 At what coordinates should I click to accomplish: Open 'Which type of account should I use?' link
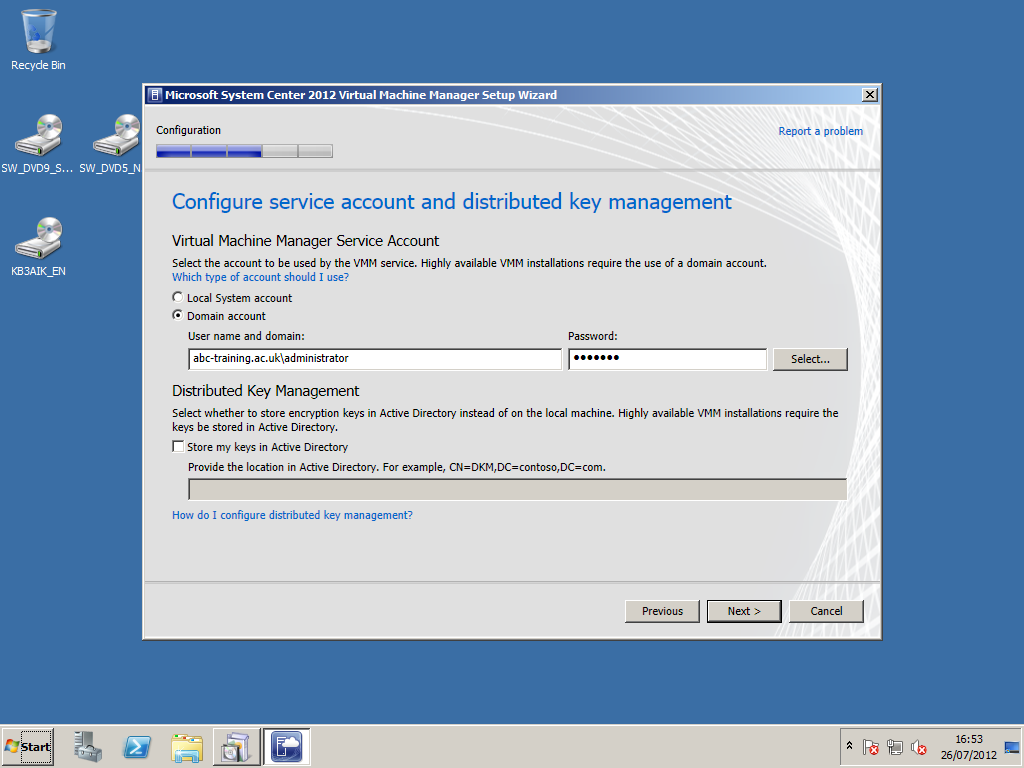pyautogui.click(x=261, y=277)
